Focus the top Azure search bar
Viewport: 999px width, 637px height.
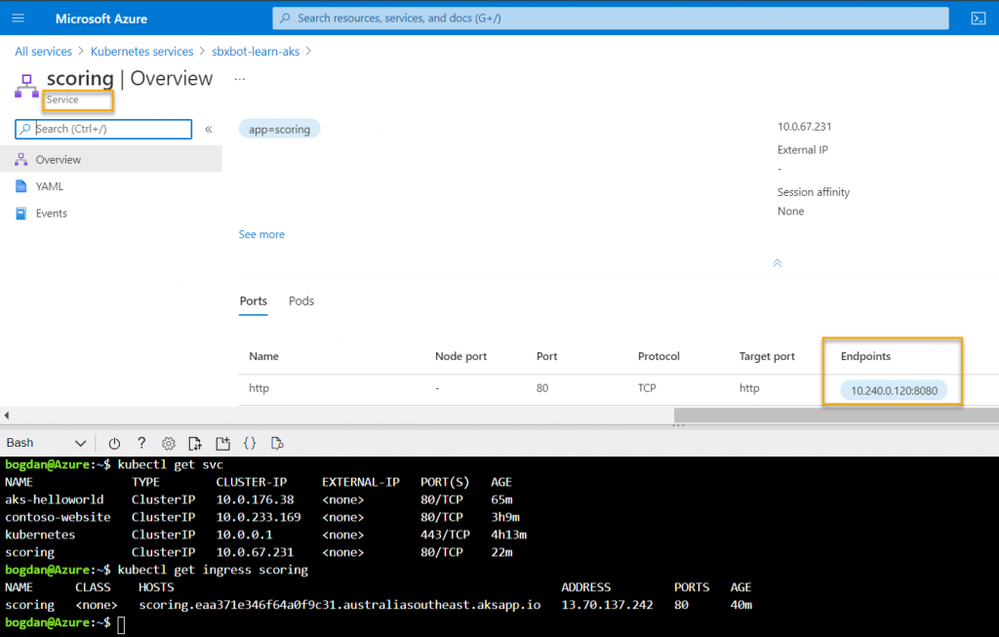point(610,18)
